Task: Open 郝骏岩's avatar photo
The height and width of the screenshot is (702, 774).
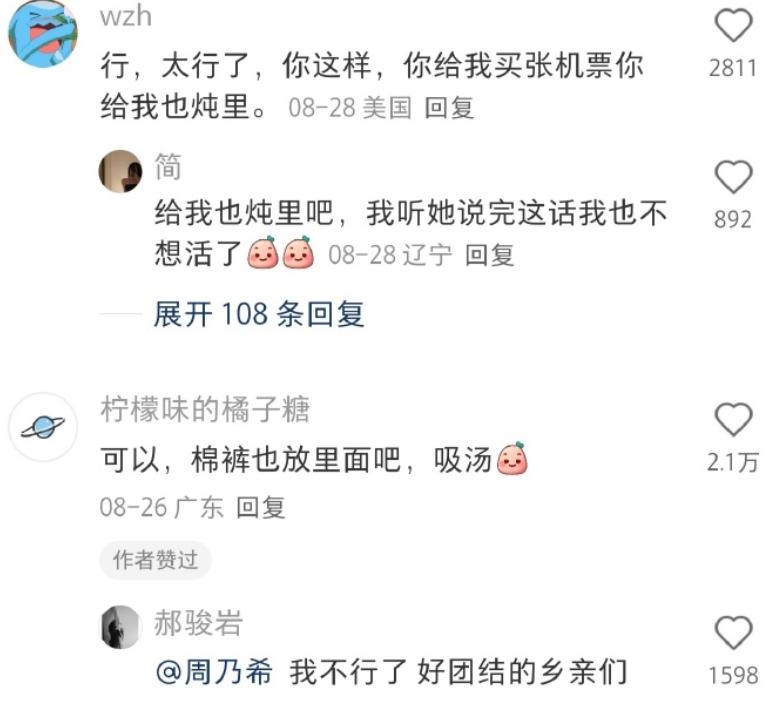Action: coord(120,626)
